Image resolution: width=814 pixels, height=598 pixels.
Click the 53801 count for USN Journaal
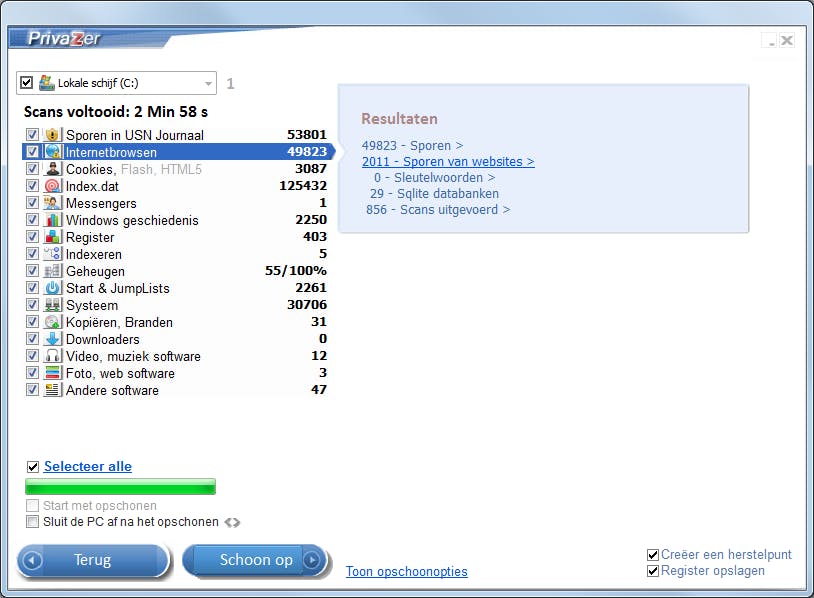[307, 135]
